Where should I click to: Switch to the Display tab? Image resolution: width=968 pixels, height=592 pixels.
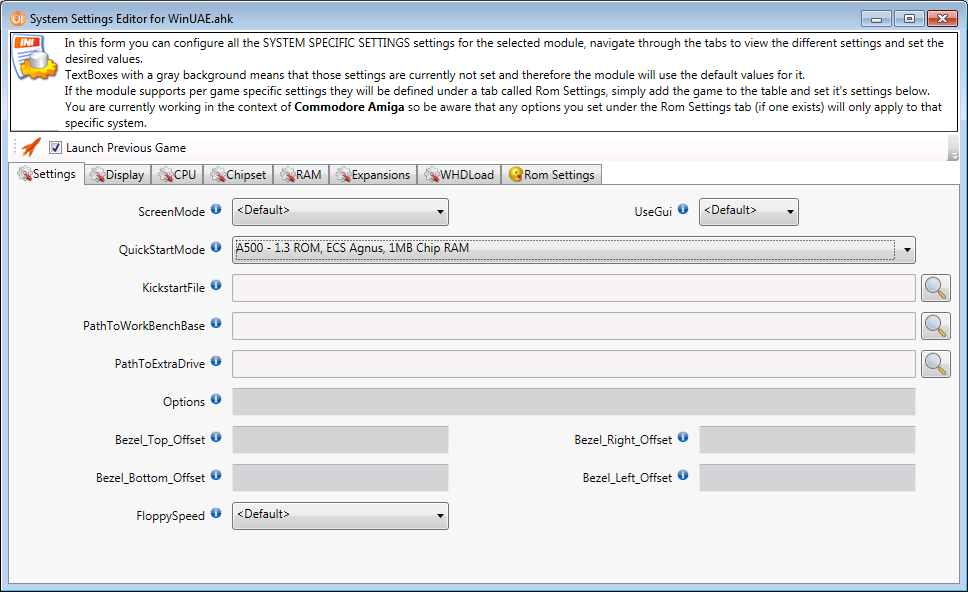tap(117, 175)
